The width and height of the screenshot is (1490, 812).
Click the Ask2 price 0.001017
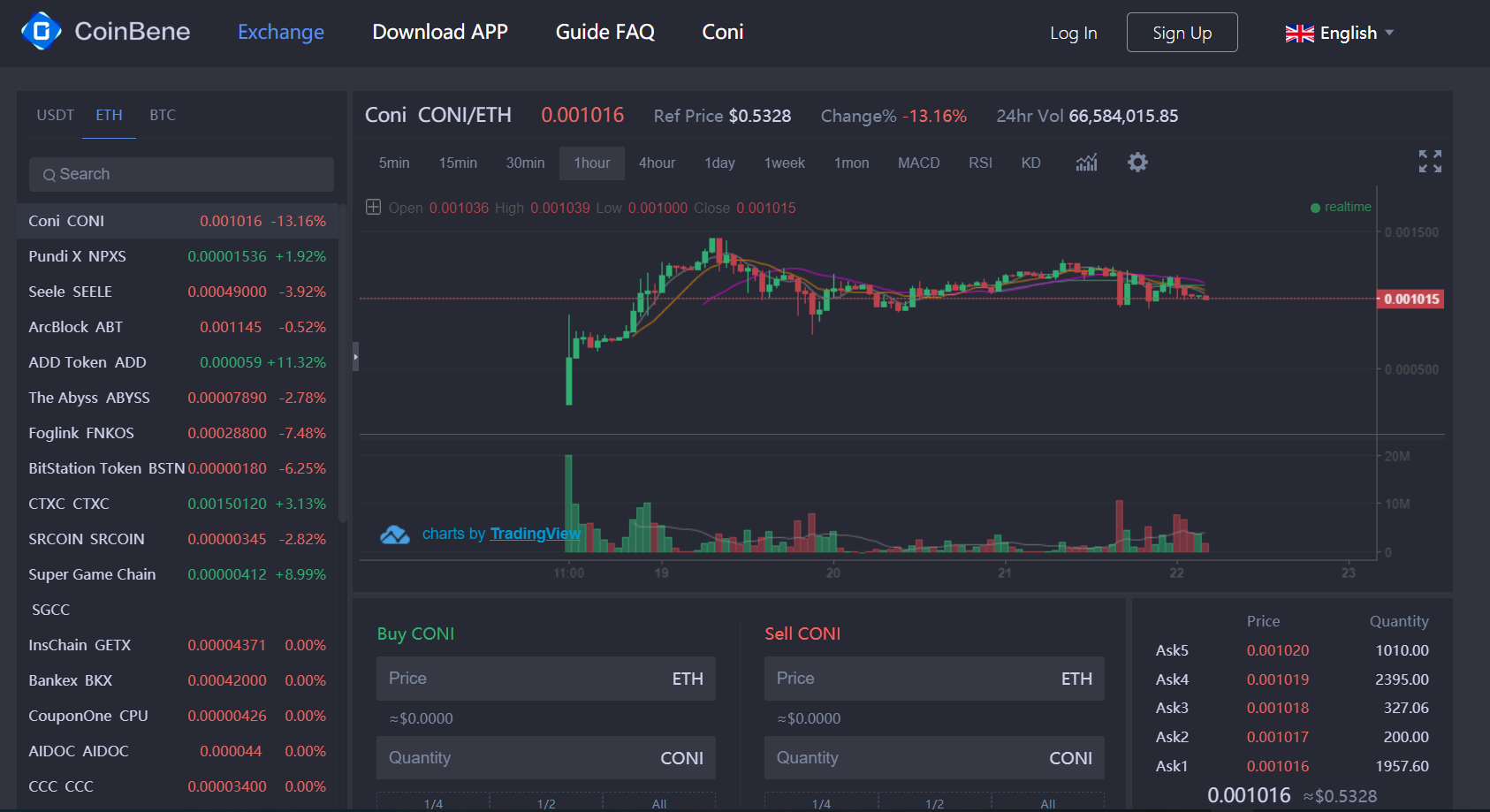coord(1278,737)
